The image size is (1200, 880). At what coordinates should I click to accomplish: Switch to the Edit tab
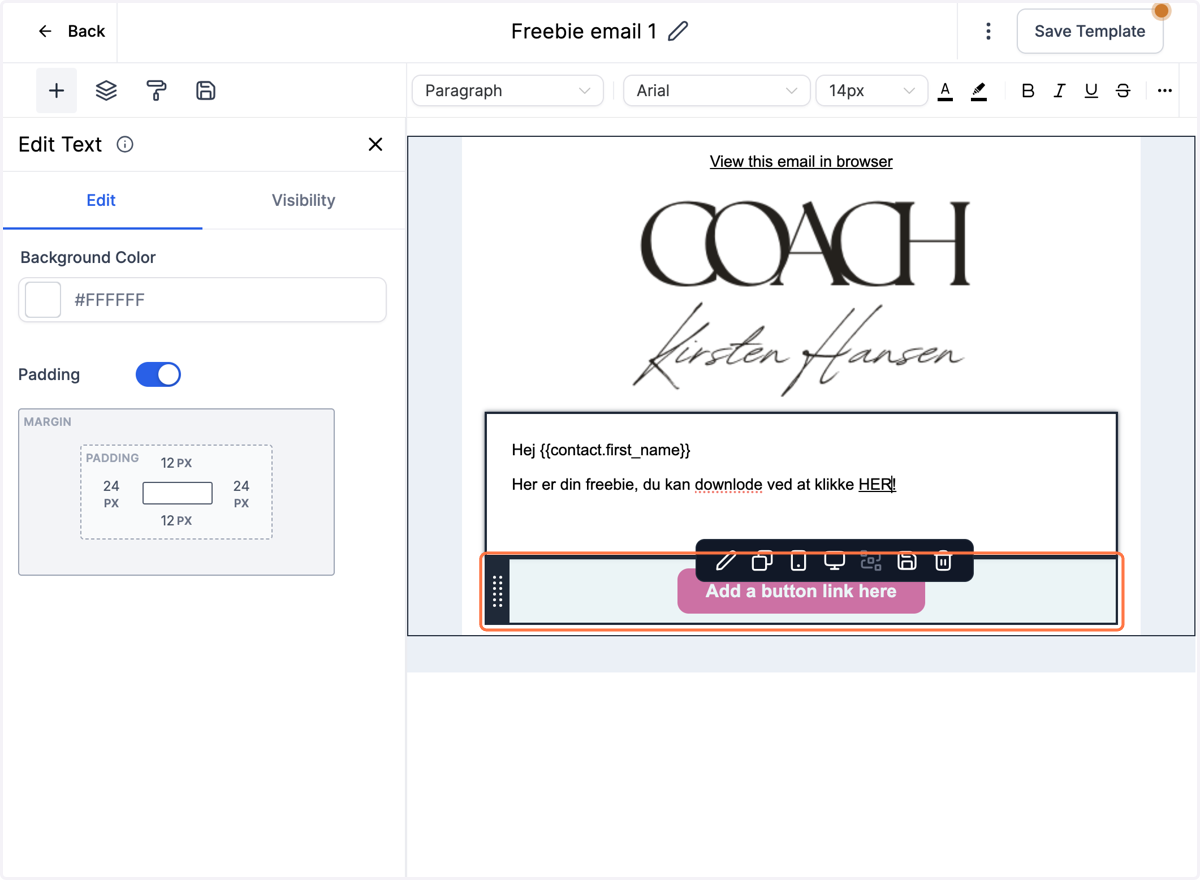point(101,200)
